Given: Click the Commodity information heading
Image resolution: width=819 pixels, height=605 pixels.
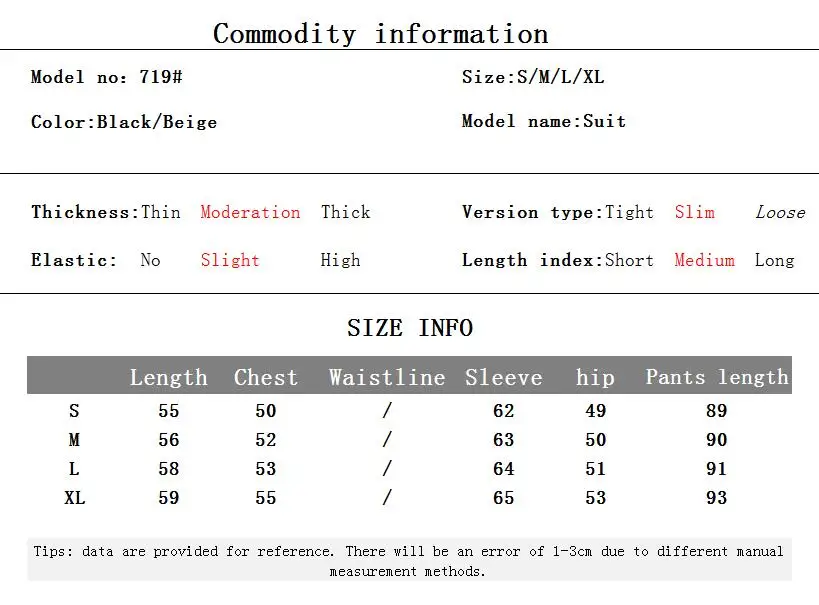Looking at the screenshot, I should (x=380, y=34).
